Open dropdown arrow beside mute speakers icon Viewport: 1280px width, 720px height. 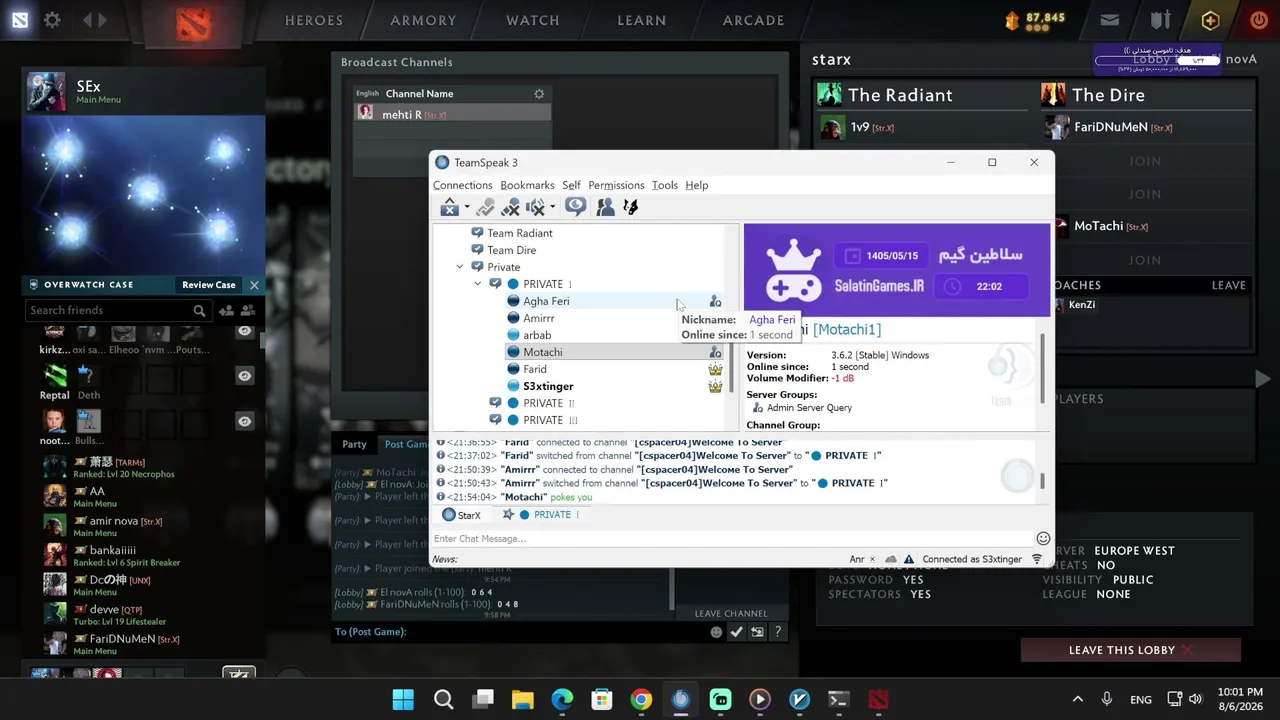click(x=552, y=207)
